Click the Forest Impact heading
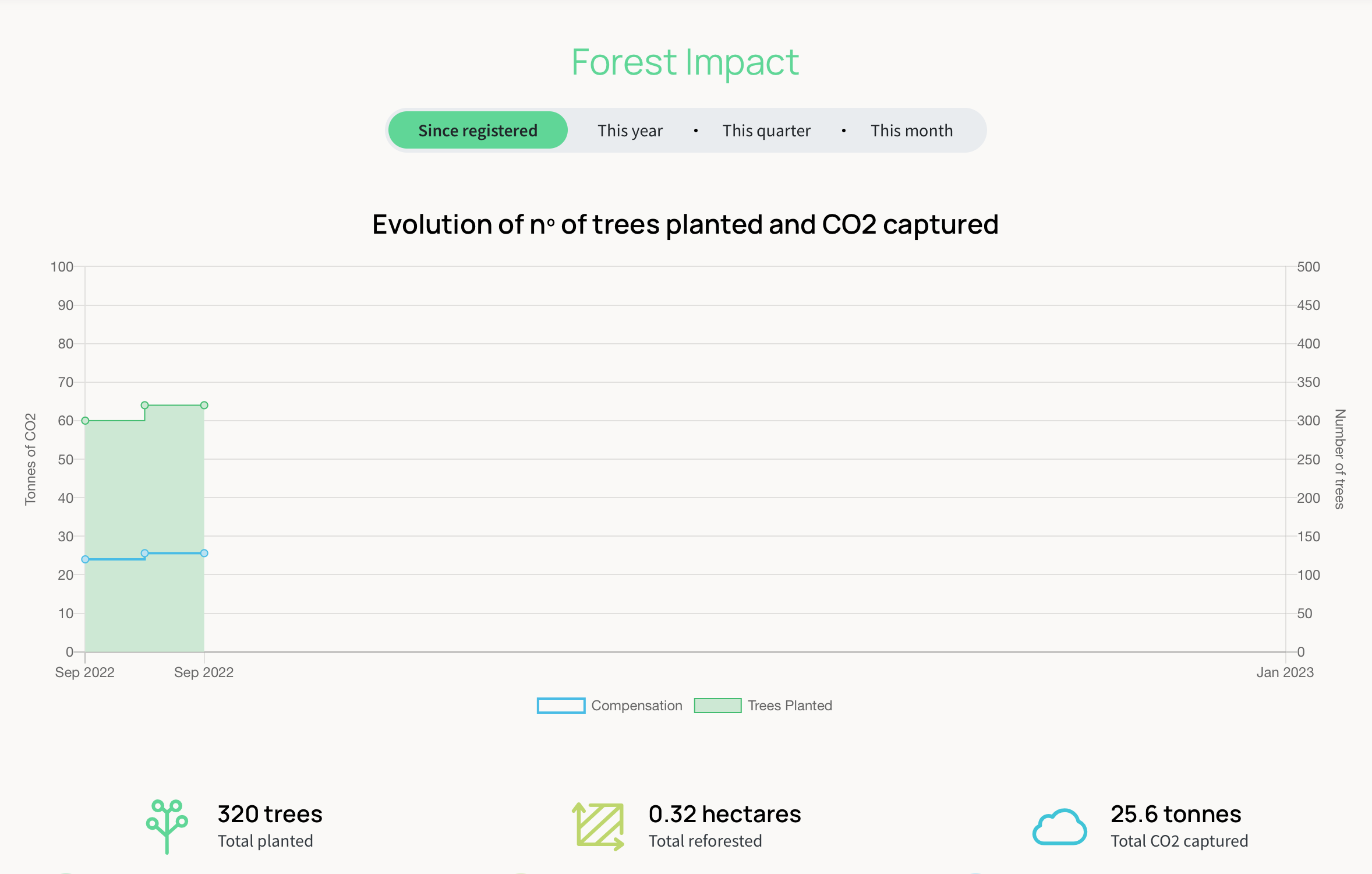The width and height of the screenshot is (1372, 874). [x=685, y=62]
